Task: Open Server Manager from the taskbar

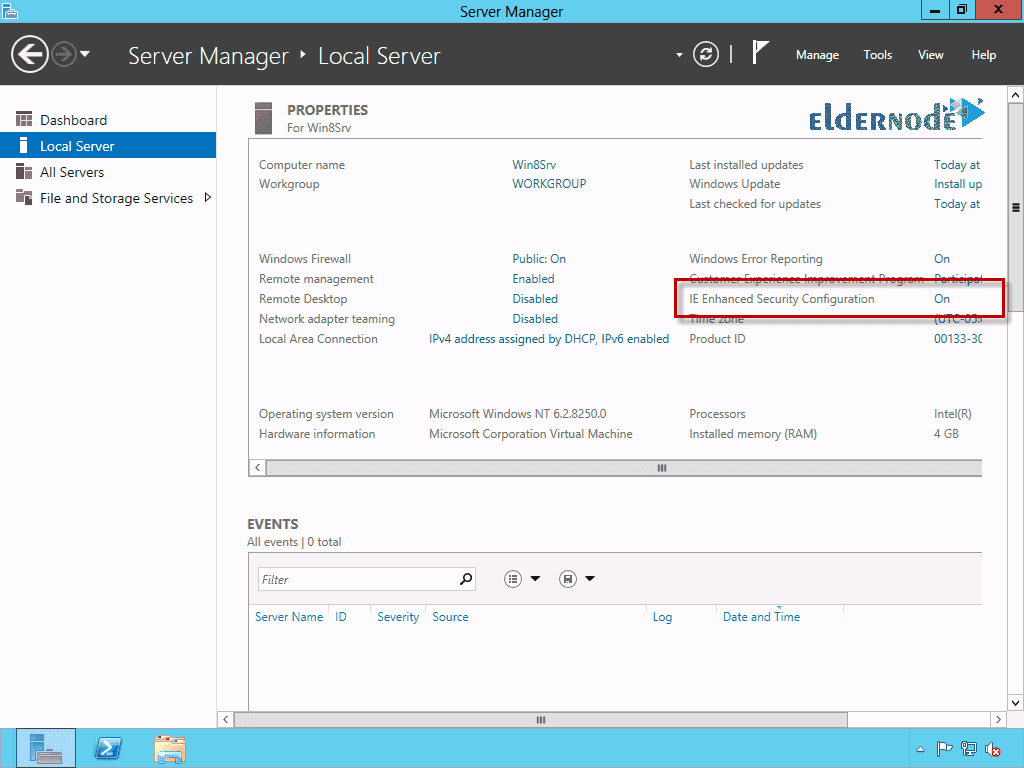Action: [46, 748]
